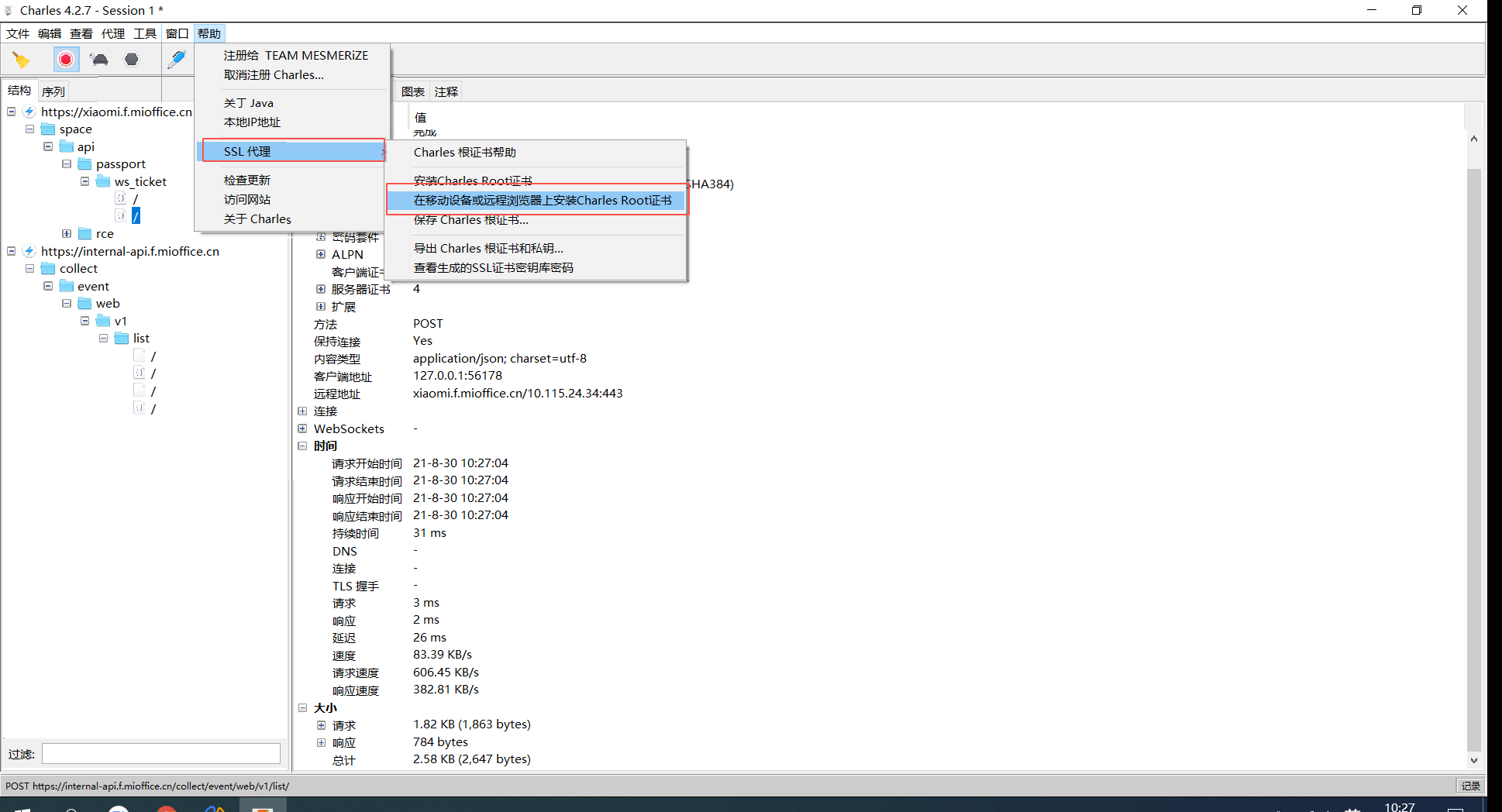Click the event folder icon
Screen dimensions: 1502x812
67,286
